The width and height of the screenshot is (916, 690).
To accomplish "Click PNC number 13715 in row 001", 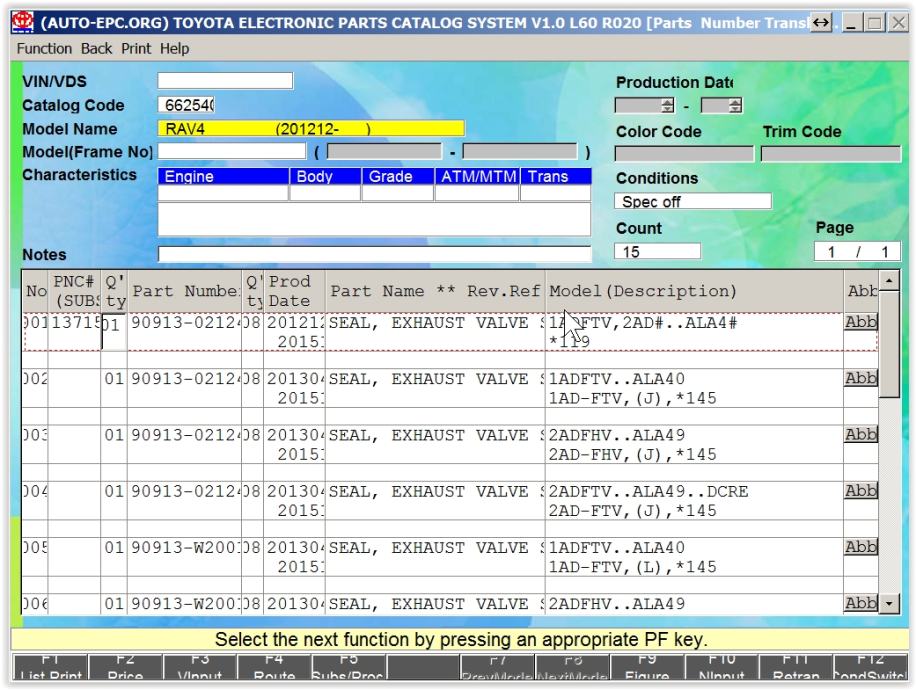I will (x=75, y=323).
